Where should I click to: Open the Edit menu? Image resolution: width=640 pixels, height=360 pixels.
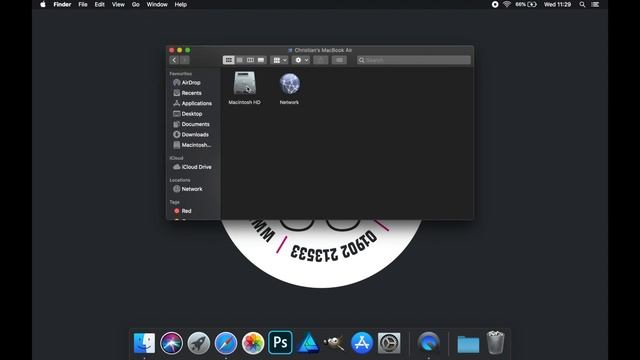[x=100, y=4]
